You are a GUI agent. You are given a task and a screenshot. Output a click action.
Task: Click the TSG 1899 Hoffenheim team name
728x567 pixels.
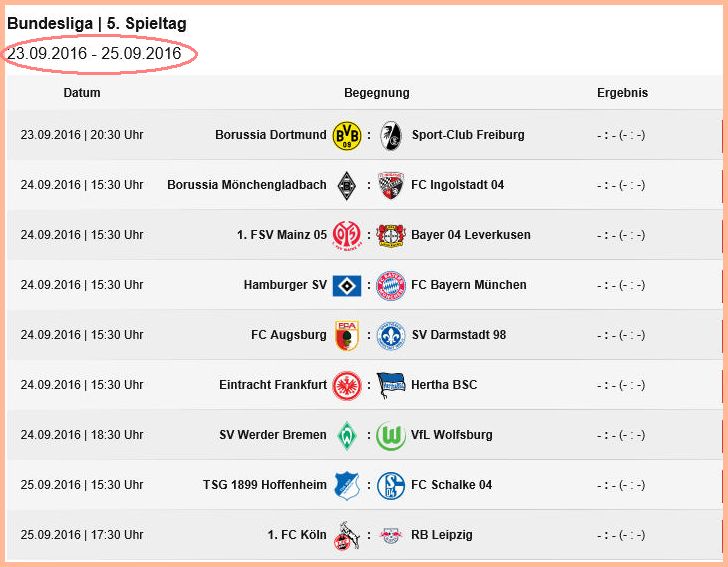265,485
